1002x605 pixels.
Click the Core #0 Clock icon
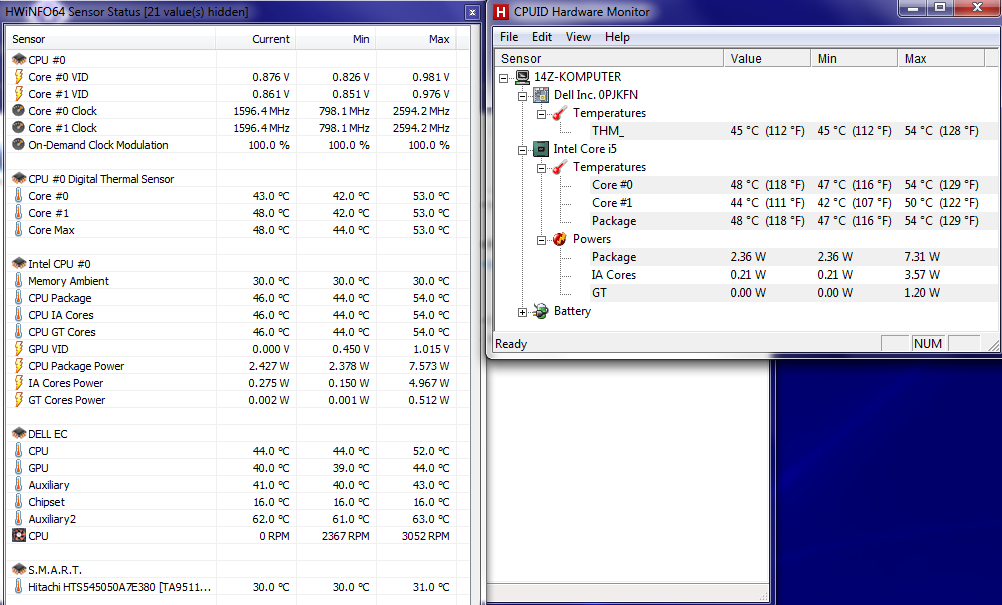[19, 111]
